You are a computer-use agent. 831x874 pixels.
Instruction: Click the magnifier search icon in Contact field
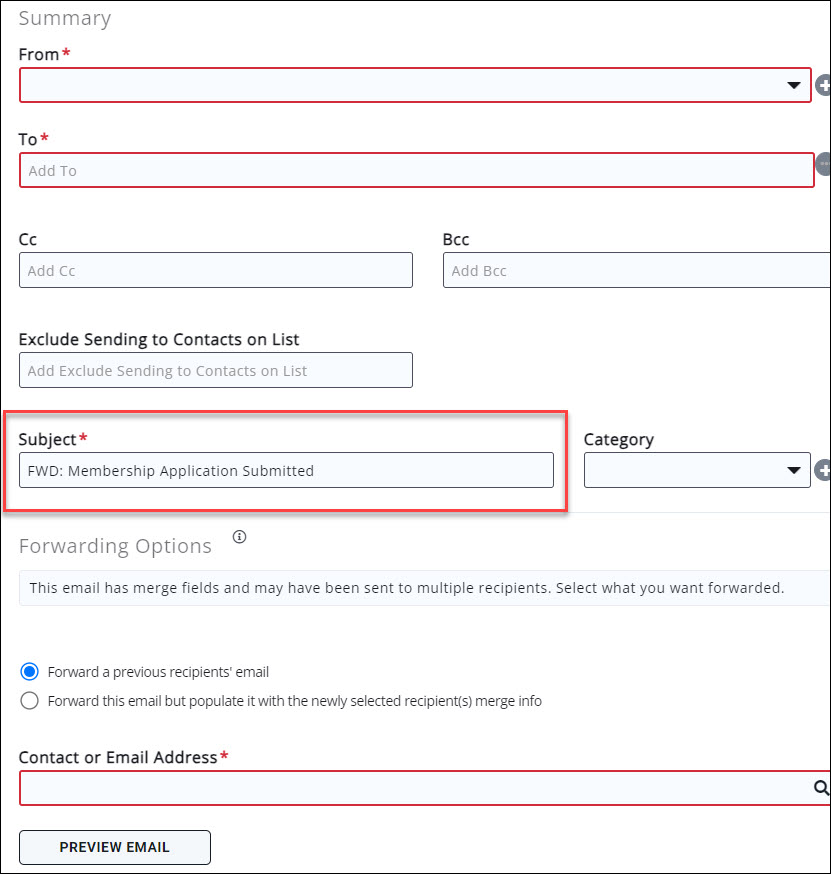(x=821, y=788)
